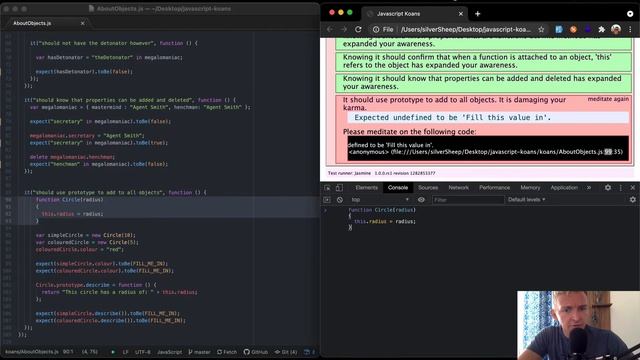Open DevTools settings gear
The height and width of the screenshot is (360, 640).
pos(608,188)
